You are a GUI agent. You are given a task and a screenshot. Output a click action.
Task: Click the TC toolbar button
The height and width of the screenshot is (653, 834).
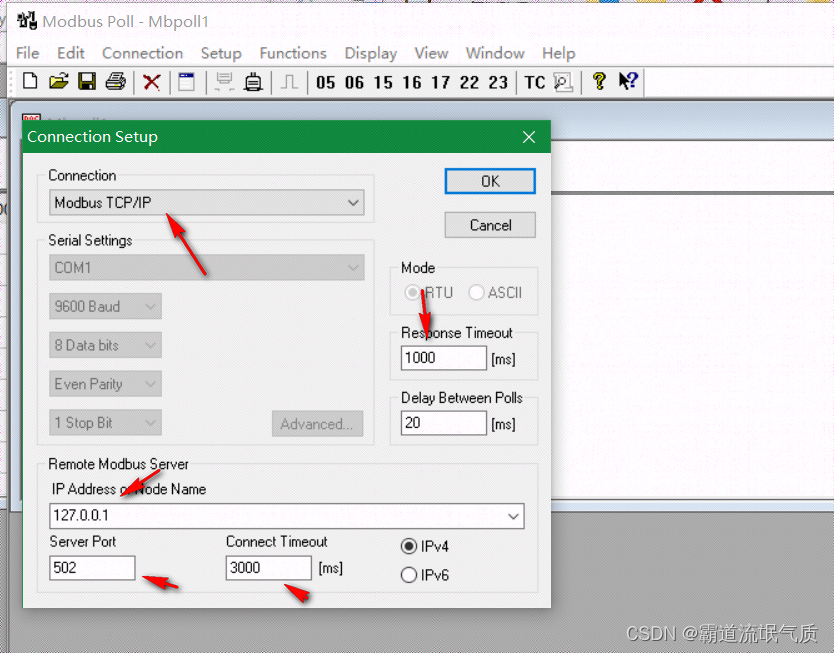point(535,82)
